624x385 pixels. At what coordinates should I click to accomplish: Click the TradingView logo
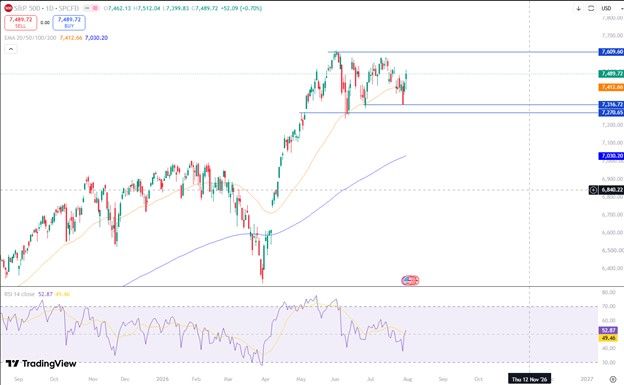click(x=41, y=364)
